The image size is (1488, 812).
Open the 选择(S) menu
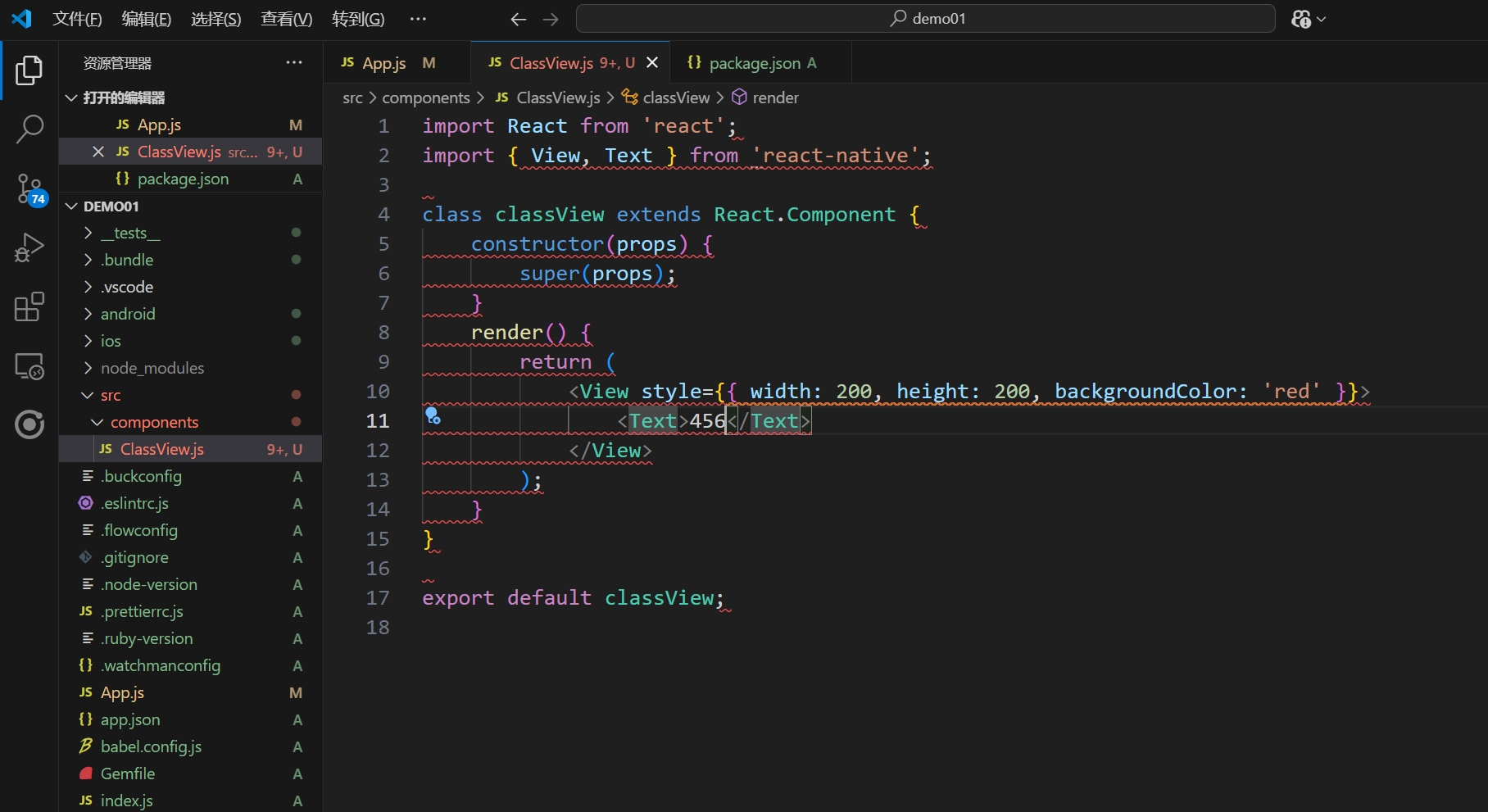click(x=216, y=19)
